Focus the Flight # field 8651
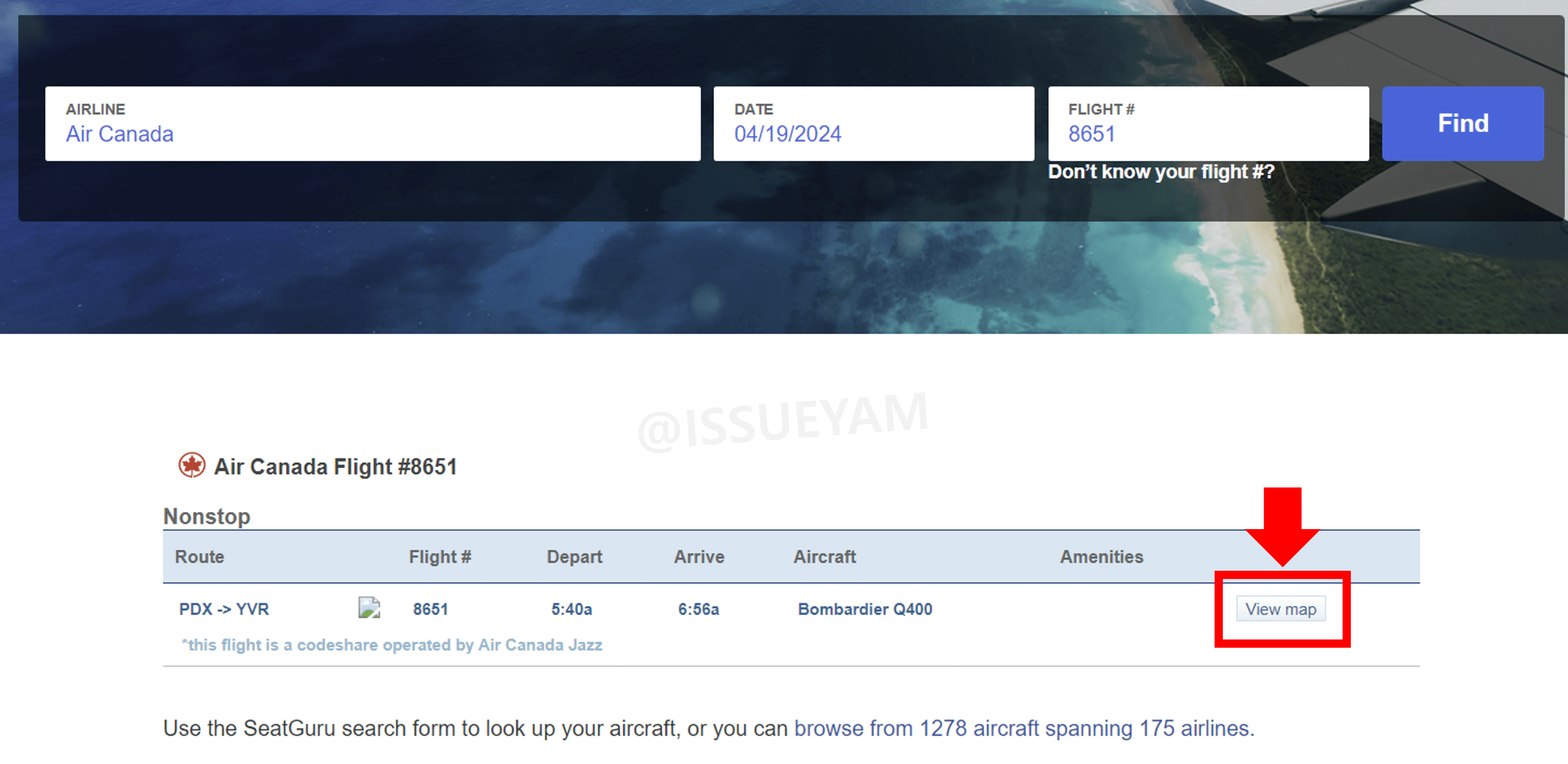 click(1208, 124)
